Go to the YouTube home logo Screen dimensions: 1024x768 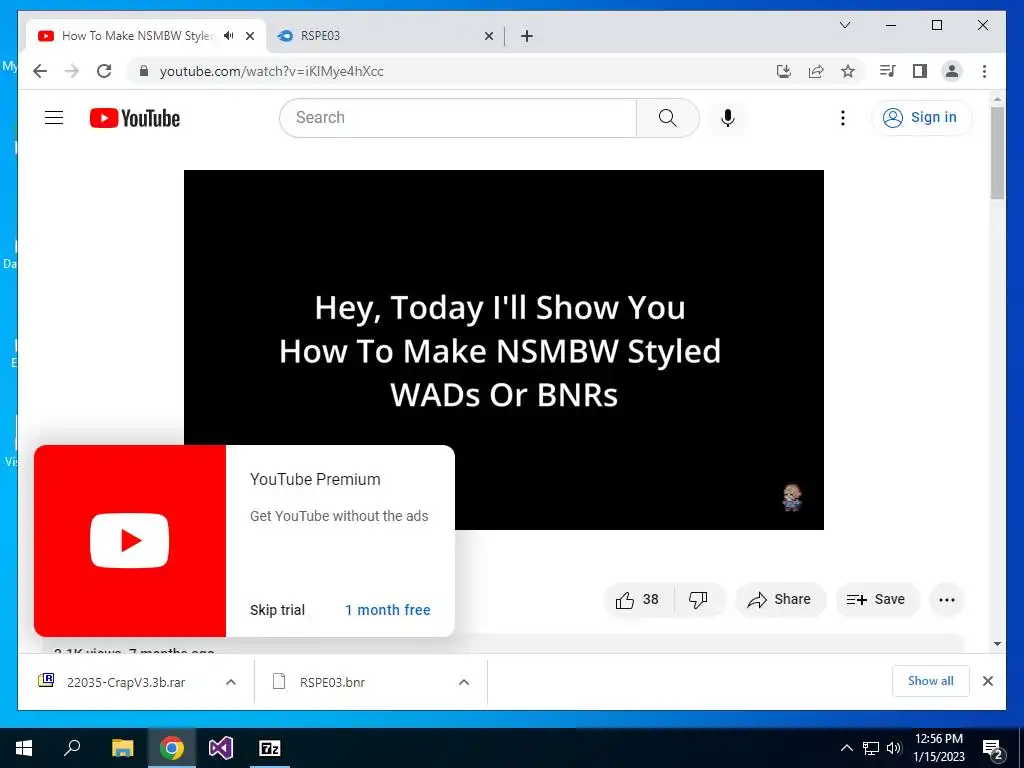pyautogui.click(x=135, y=118)
